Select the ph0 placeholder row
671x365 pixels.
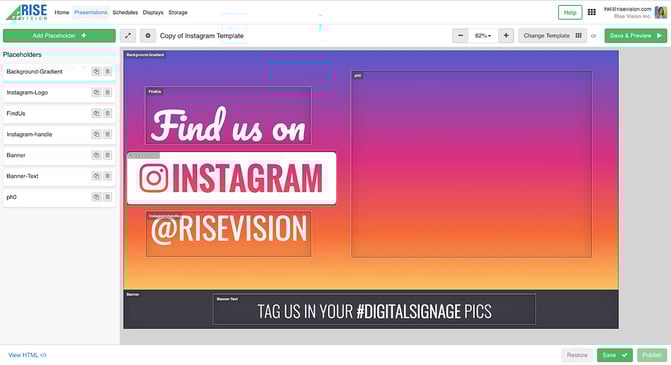pos(59,197)
